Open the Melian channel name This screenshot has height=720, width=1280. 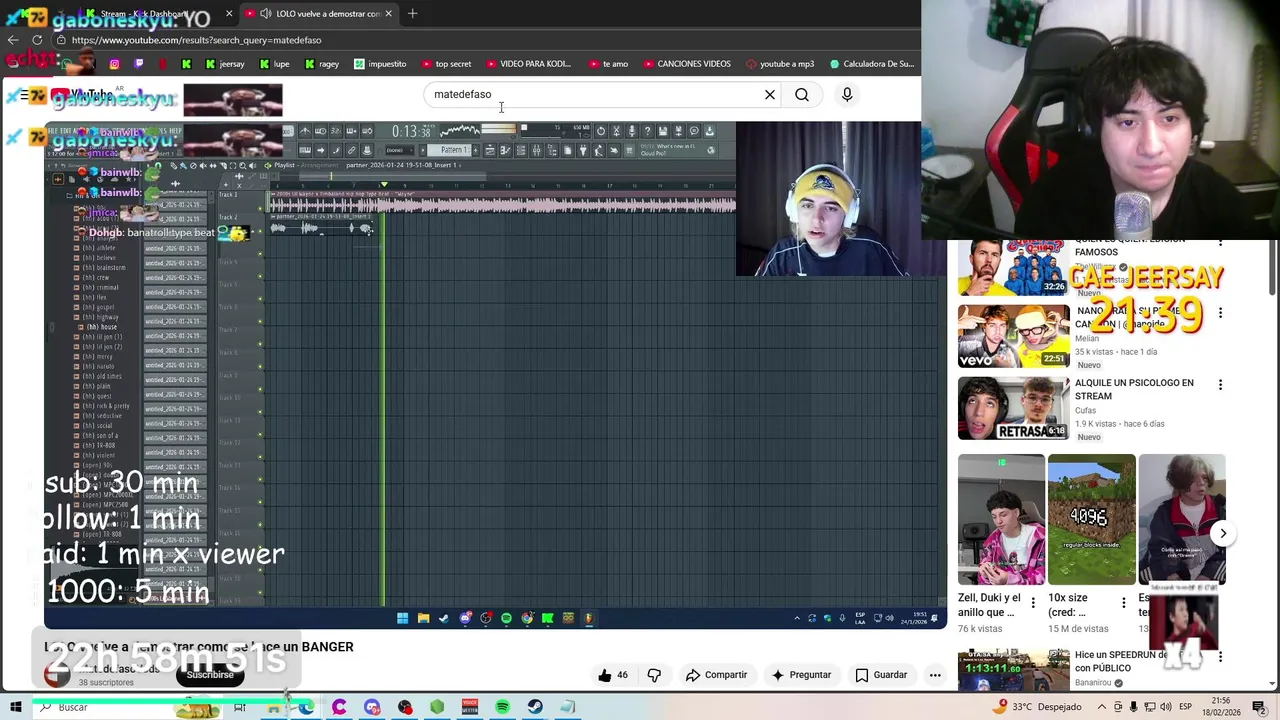pos(1087,339)
